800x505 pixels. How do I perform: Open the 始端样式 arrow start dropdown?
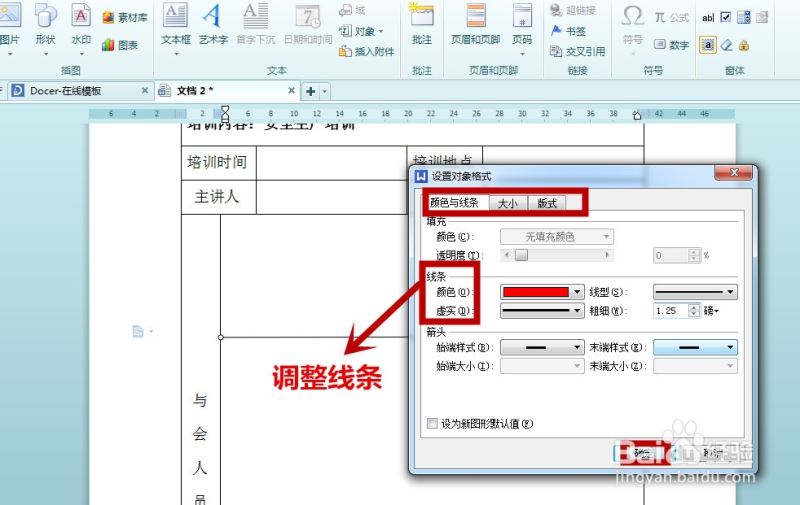pyautogui.click(x=542, y=348)
